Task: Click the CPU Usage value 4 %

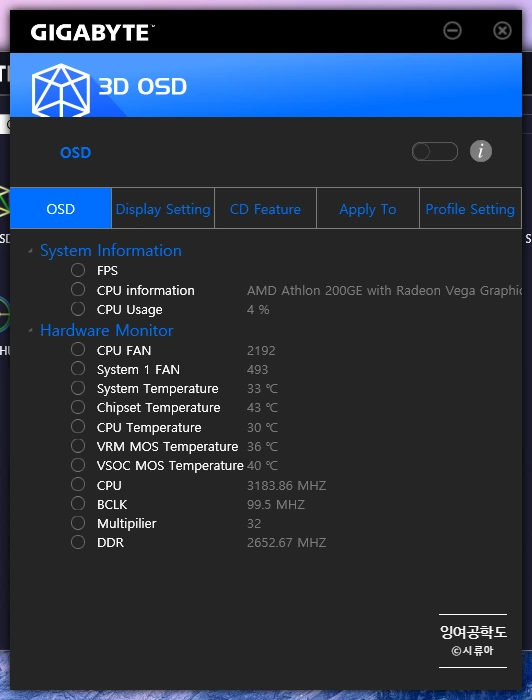Action: click(x=258, y=310)
